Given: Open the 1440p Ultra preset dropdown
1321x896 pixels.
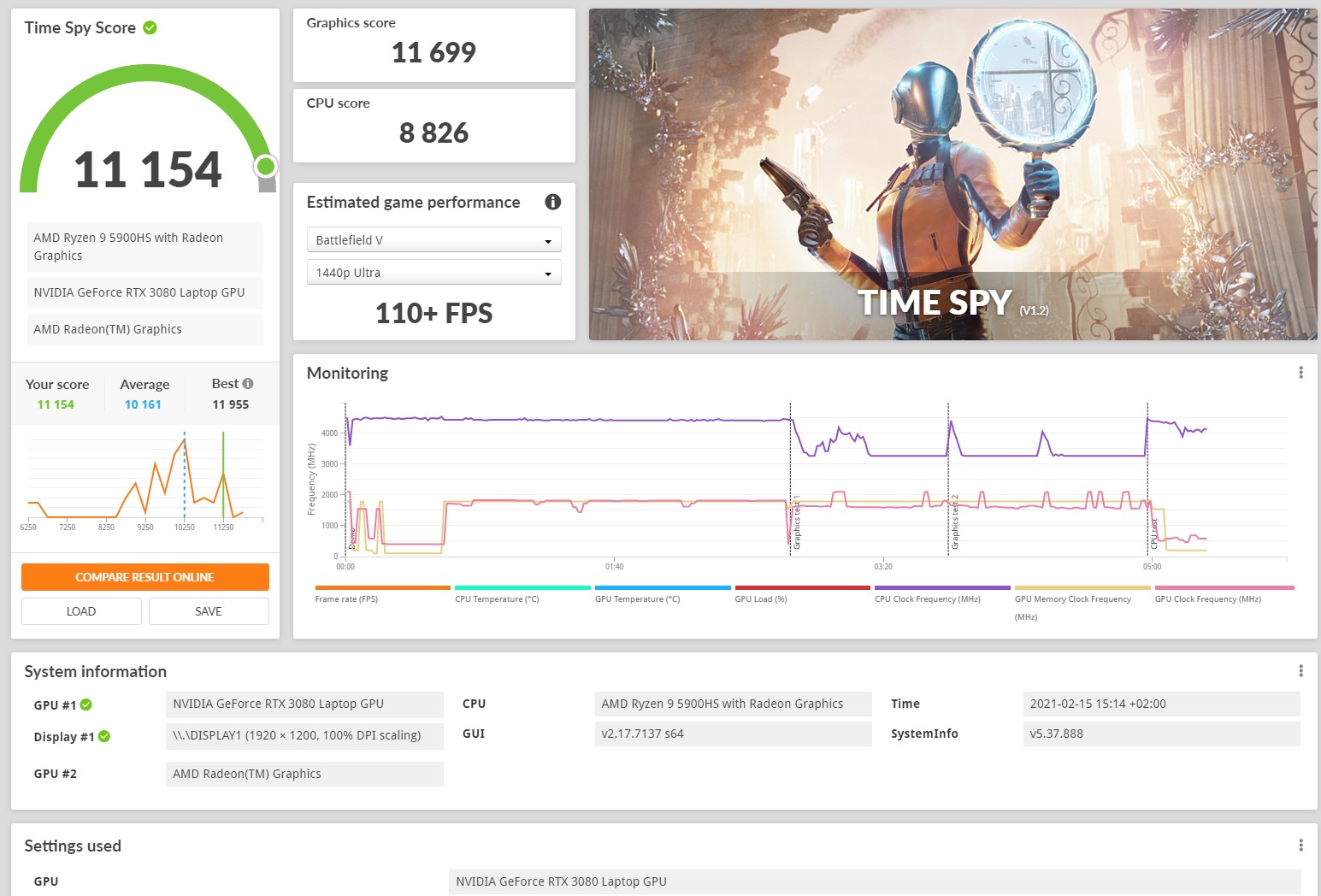Looking at the screenshot, I should pyautogui.click(x=433, y=273).
